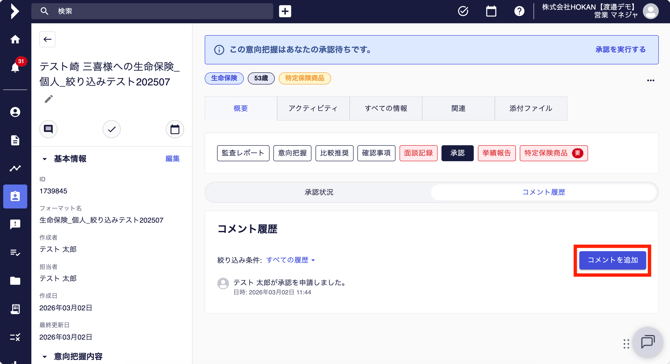Go back with the left arrow button
This screenshot has height=364, width=670.
point(47,39)
